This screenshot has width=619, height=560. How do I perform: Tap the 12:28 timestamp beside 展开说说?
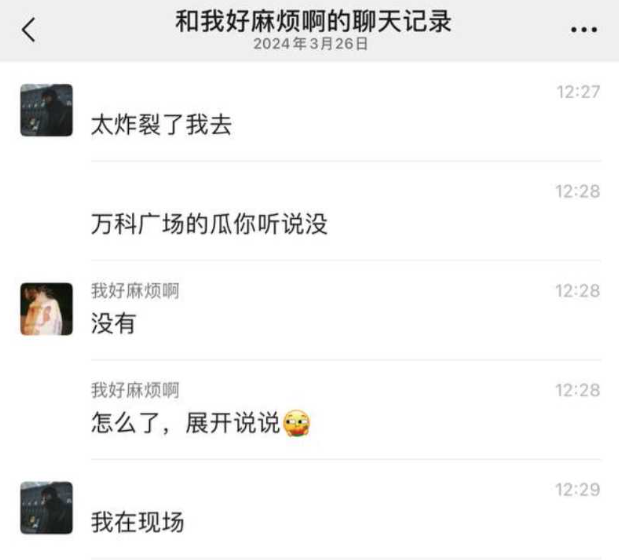tap(578, 390)
